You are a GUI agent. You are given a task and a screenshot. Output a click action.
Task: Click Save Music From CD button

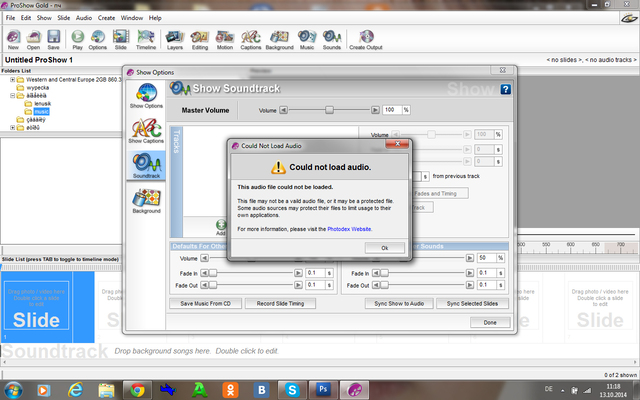205,303
